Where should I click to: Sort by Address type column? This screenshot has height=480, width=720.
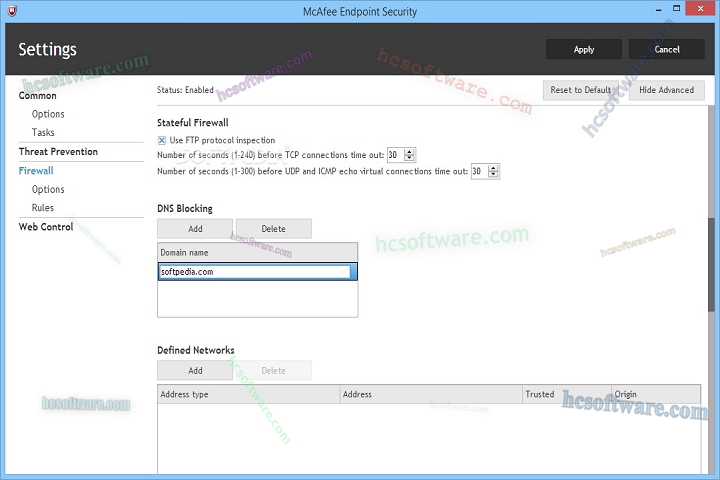248,395
